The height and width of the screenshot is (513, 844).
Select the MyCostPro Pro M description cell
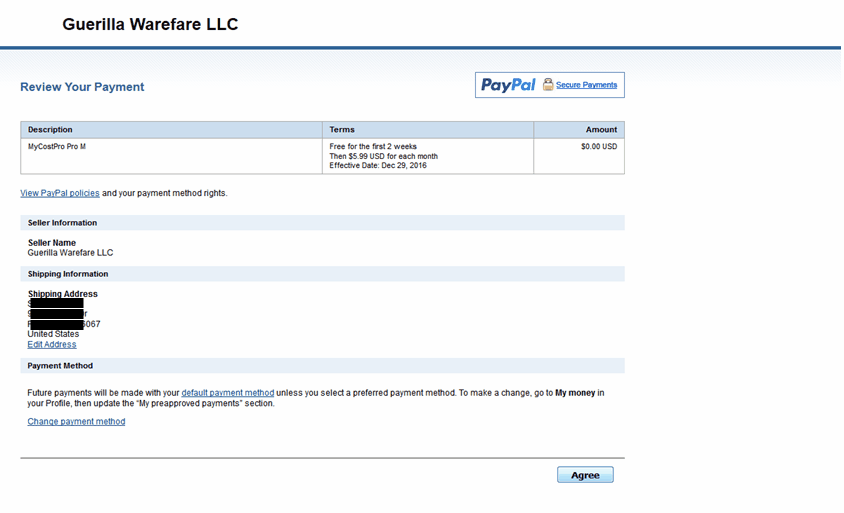pyautogui.click(x=171, y=156)
